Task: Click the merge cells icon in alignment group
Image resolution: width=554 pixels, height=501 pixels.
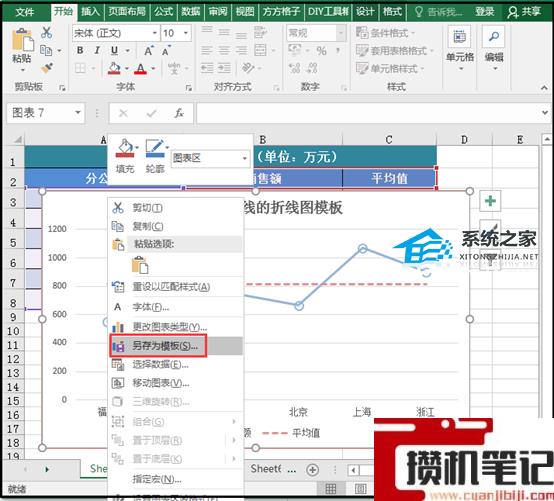Action: 261,51
